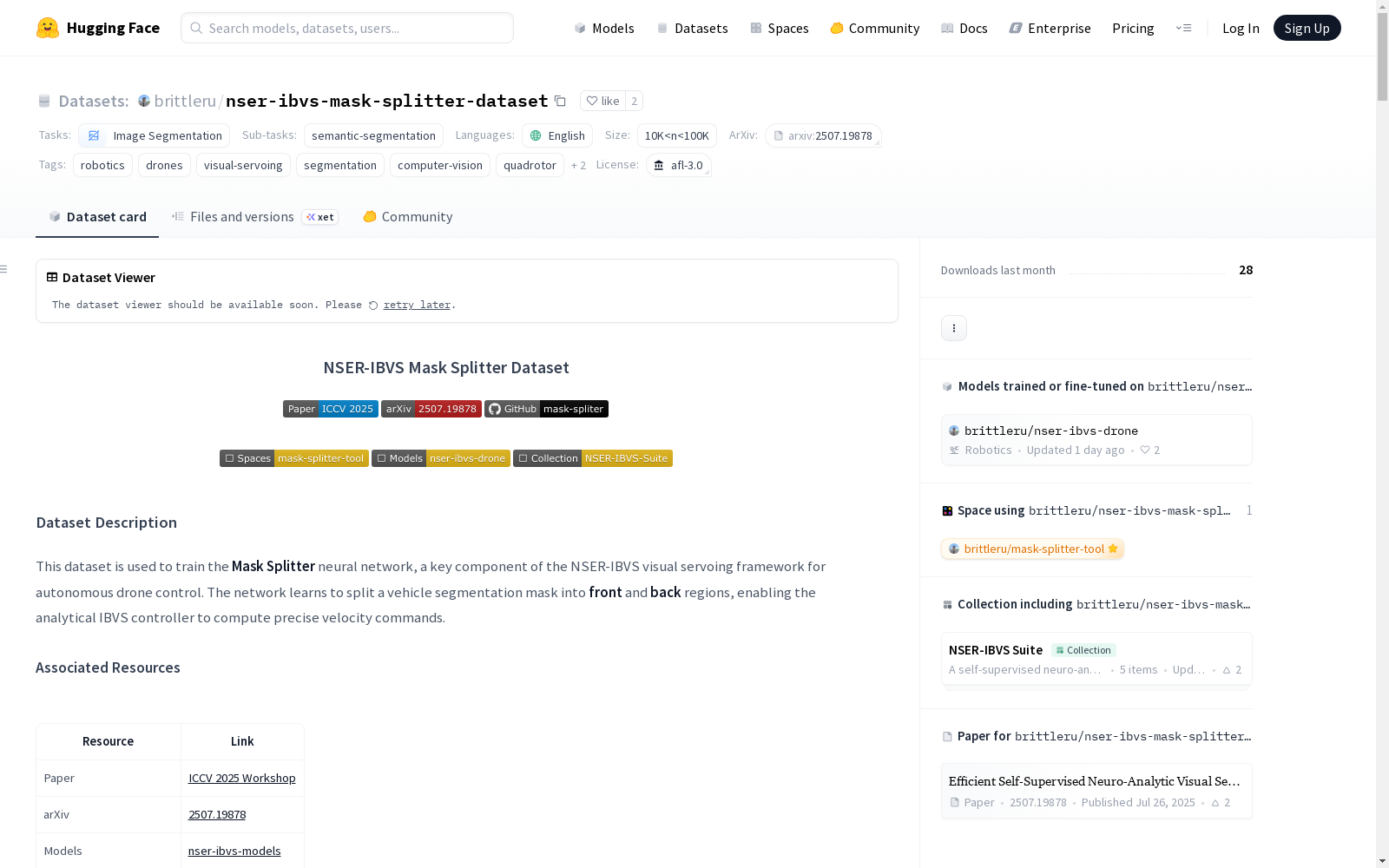Copy dataset name with the copy icon
The image size is (1389, 868).
click(561, 101)
